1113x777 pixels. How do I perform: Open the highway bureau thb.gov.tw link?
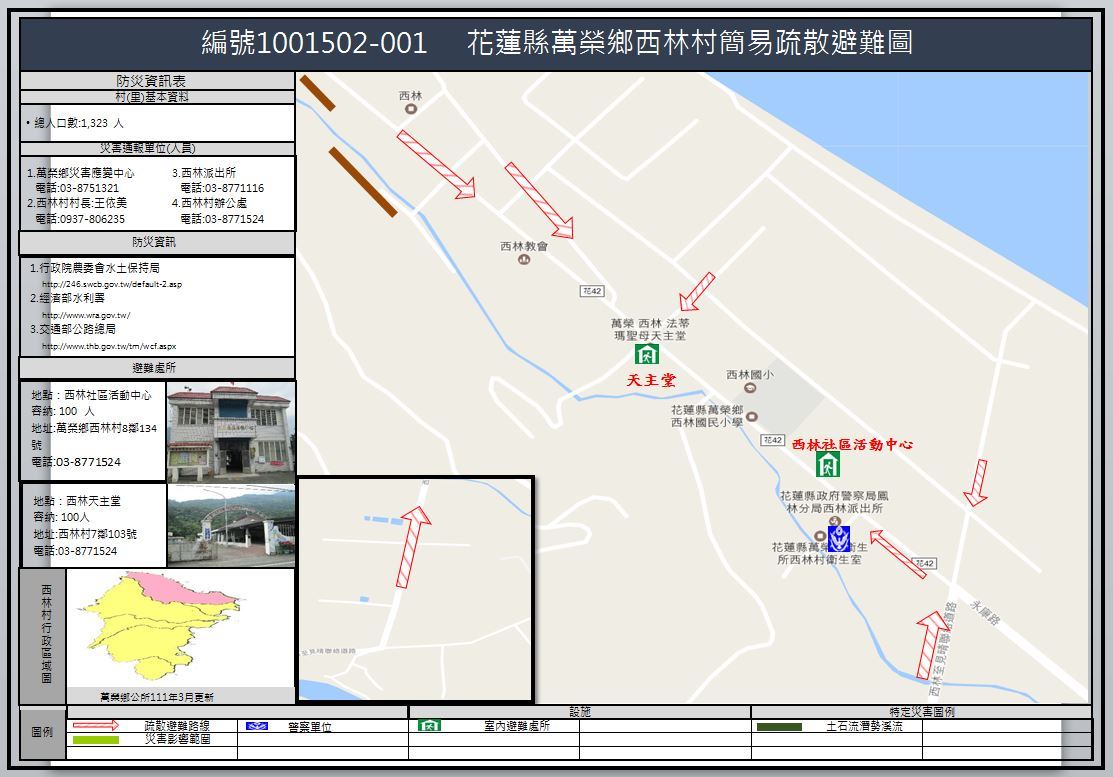pyautogui.click(x=109, y=346)
